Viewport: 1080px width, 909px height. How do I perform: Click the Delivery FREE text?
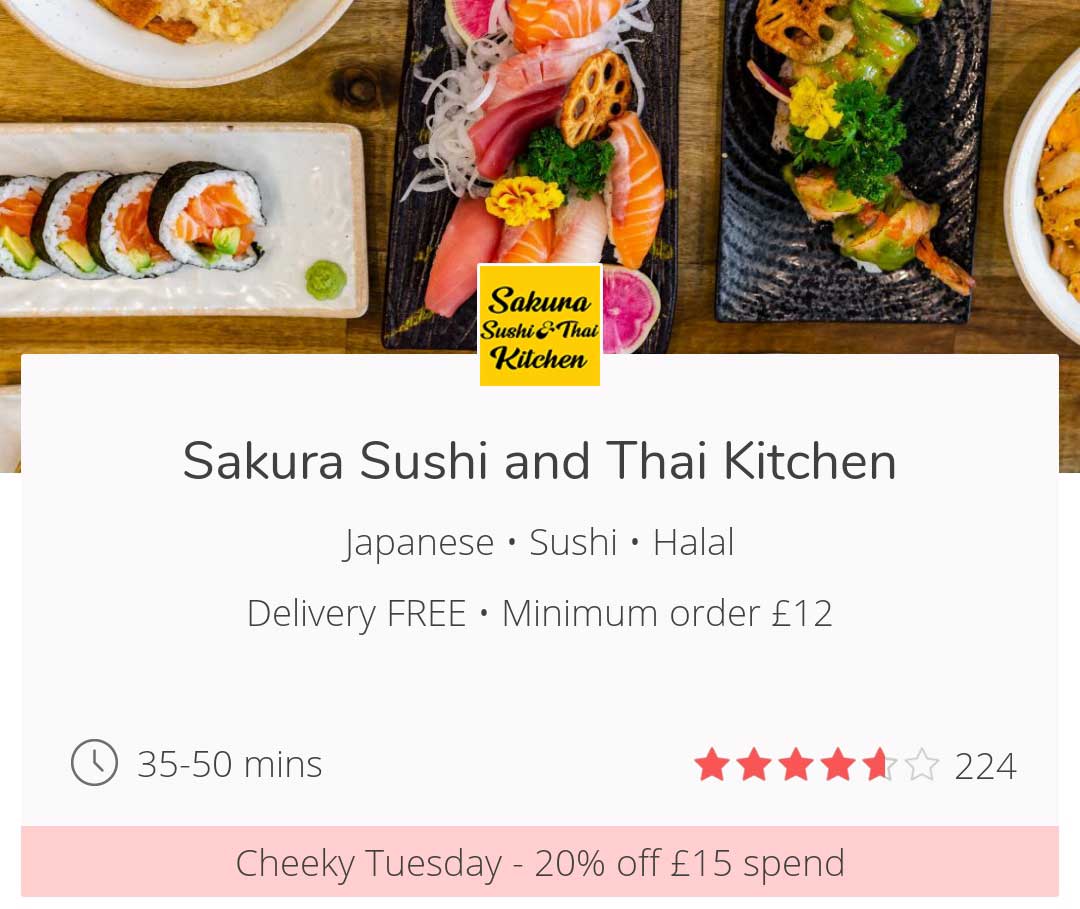(x=357, y=613)
